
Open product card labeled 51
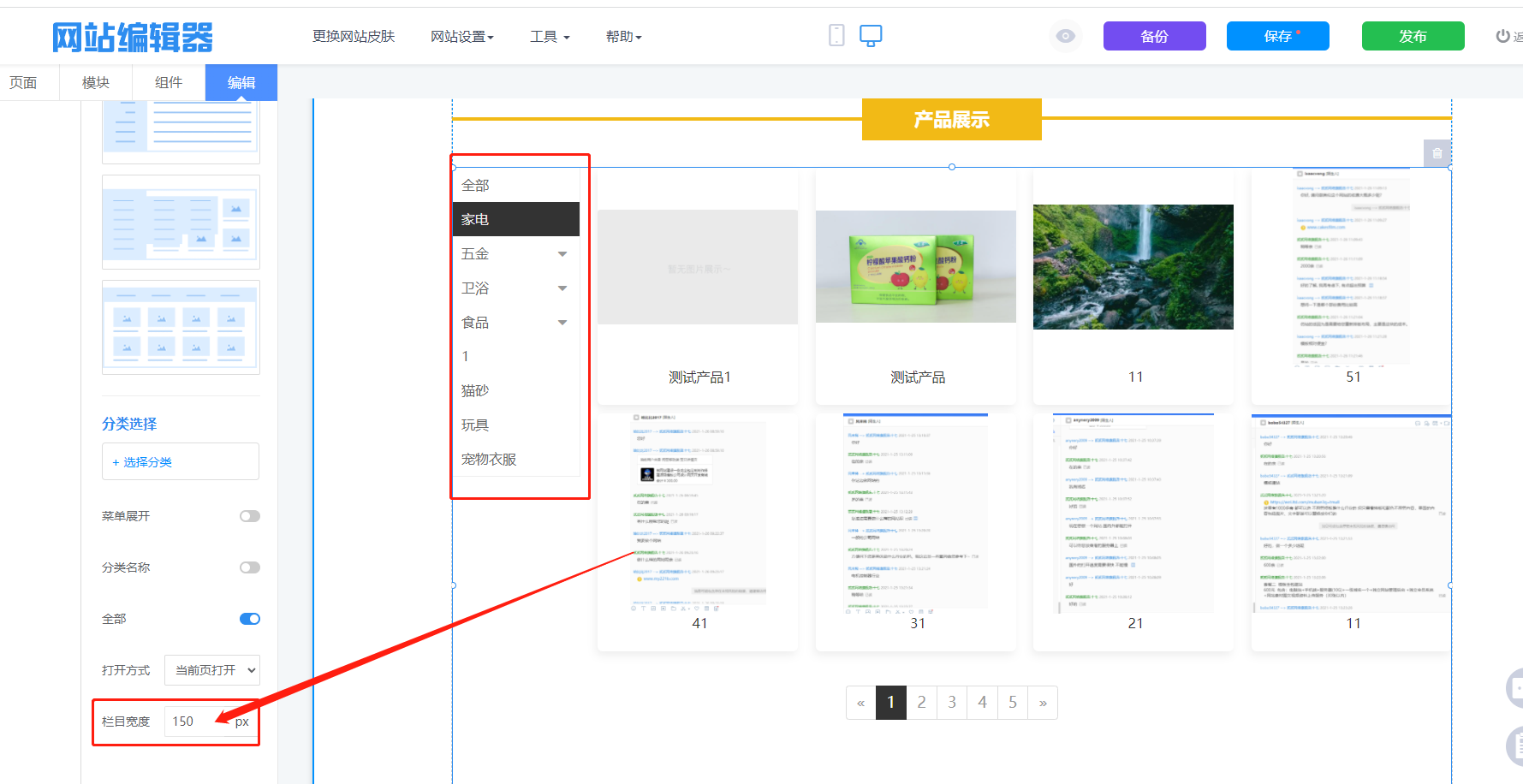pyautogui.click(x=1352, y=287)
